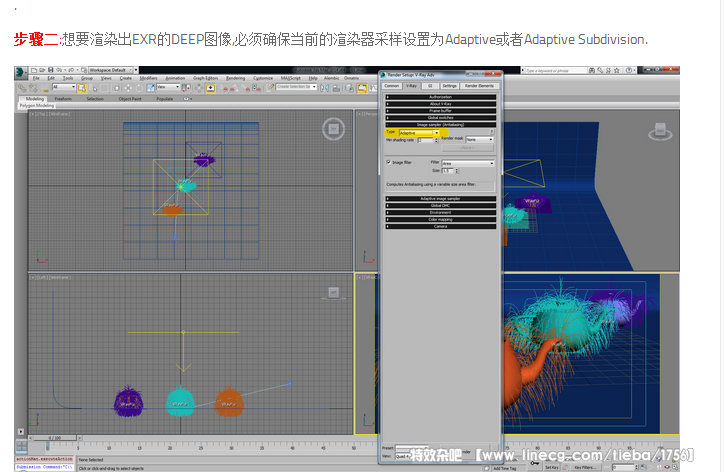
Task: Click the Snaps Toggle magnet icon
Action: pos(224,88)
